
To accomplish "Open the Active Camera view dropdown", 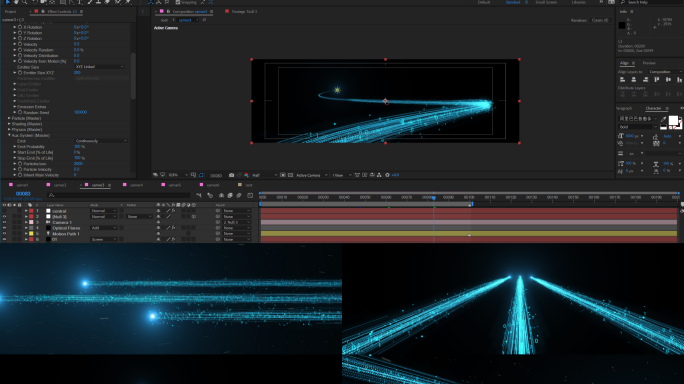I will click(311, 175).
